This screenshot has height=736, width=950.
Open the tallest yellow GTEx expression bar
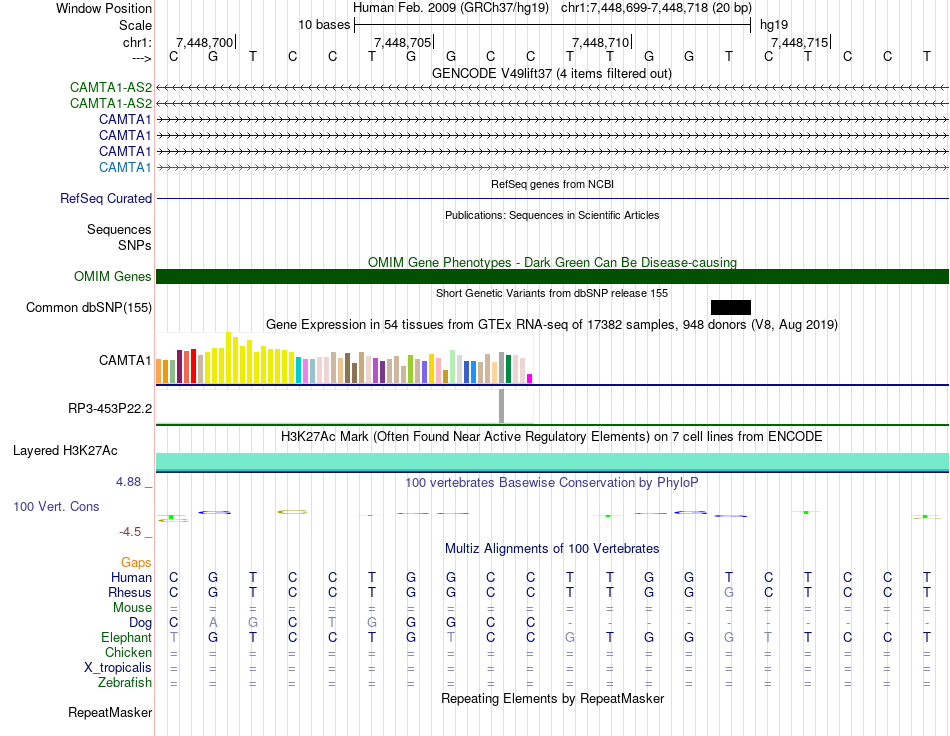click(229, 357)
